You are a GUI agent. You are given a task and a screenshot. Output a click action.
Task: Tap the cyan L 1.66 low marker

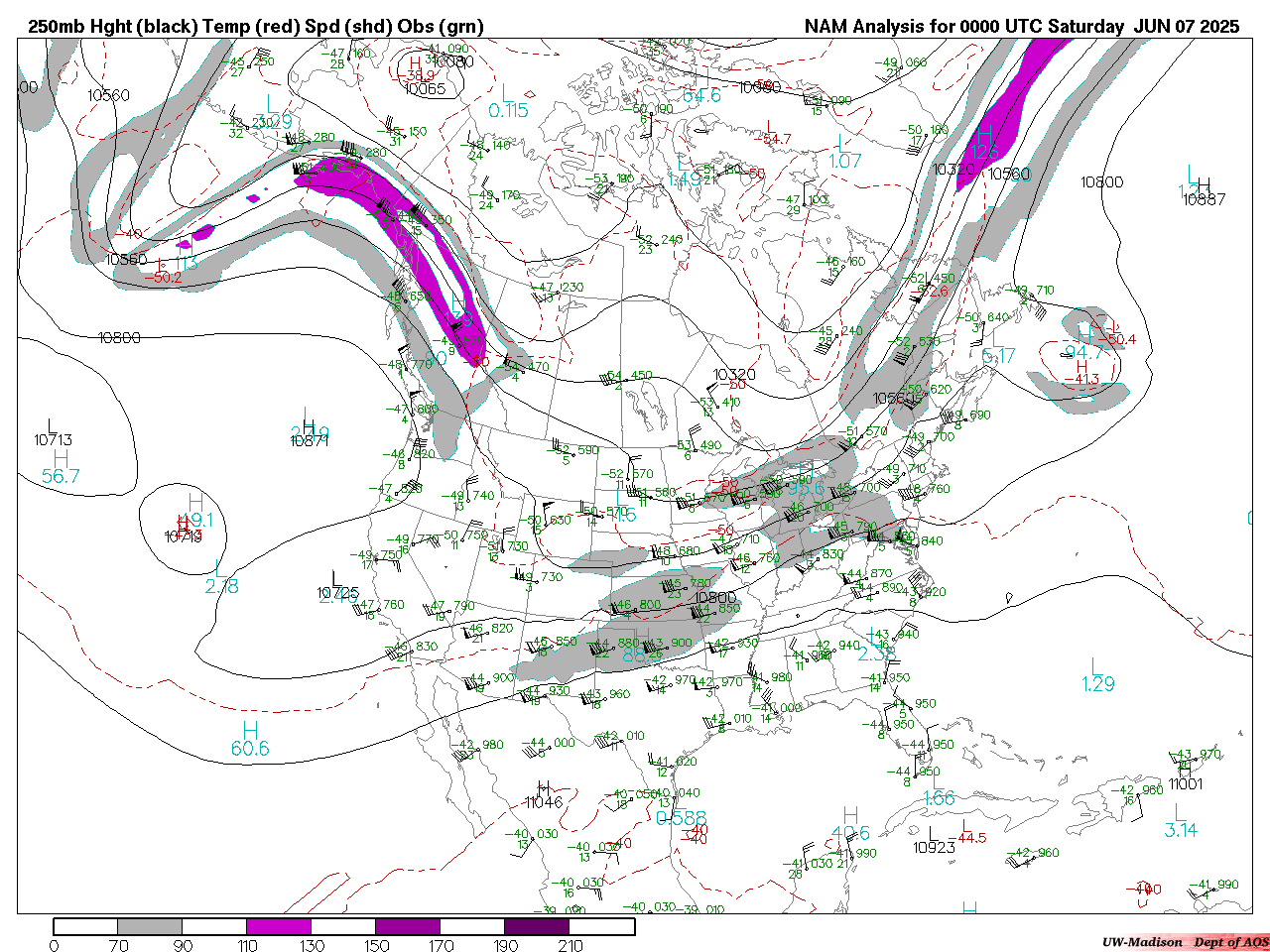point(939,789)
